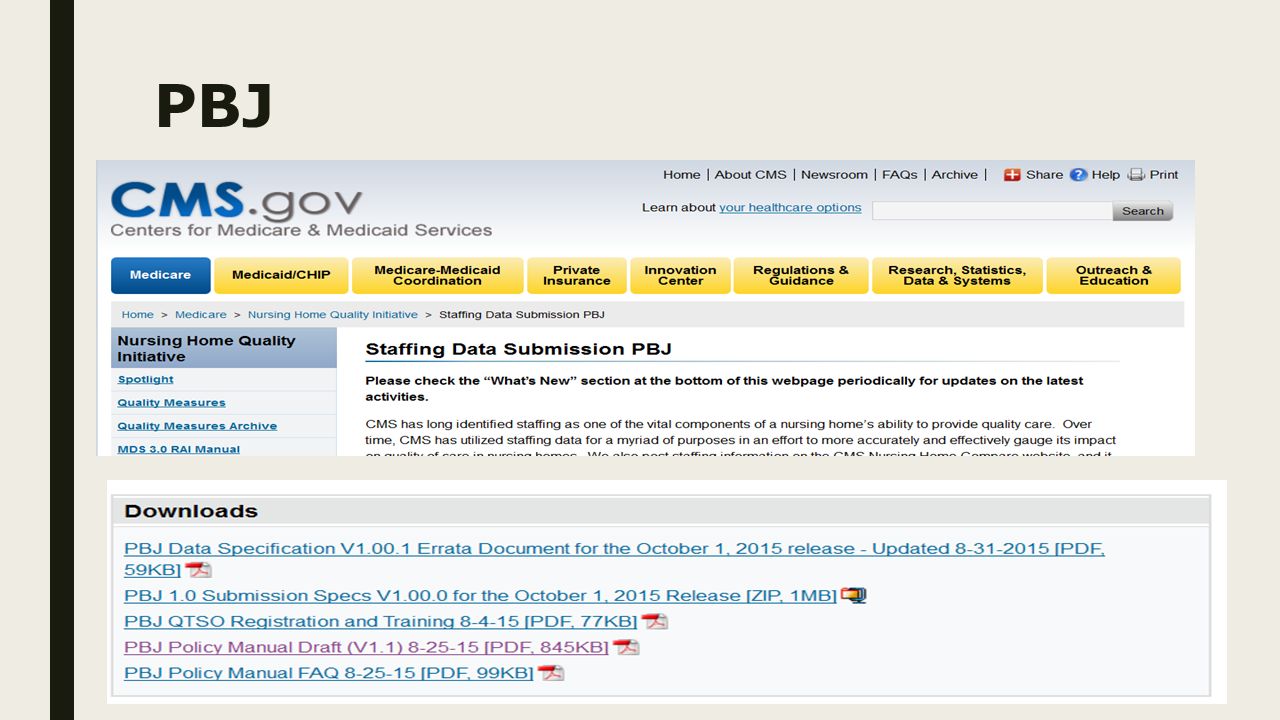Open MDS 3.0 RAI Manual link
Screen dimensions: 1280x720
click(178, 449)
